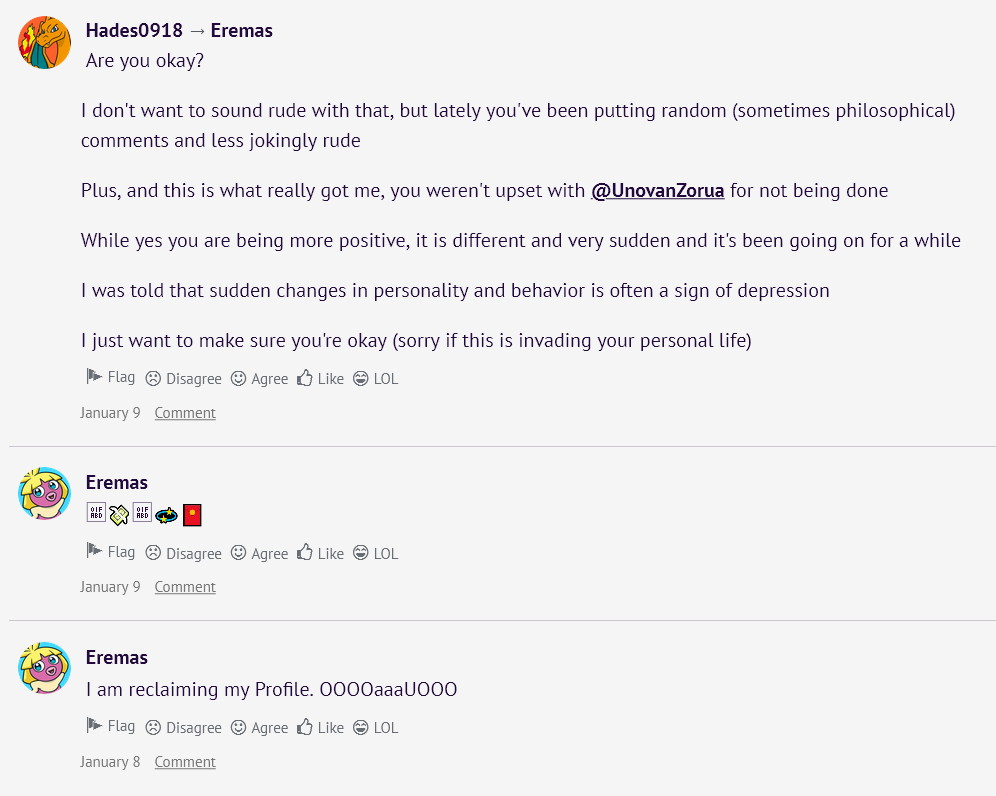
Task: Agree with "reclaiming my Profile" post
Action: (x=259, y=728)
